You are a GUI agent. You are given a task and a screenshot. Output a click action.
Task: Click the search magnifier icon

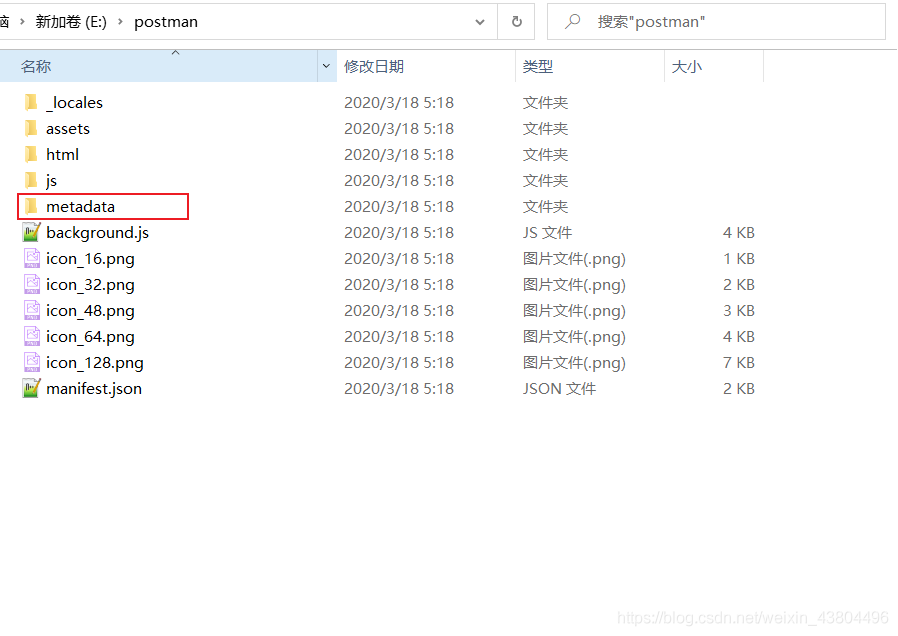click(x=572, y=22)
